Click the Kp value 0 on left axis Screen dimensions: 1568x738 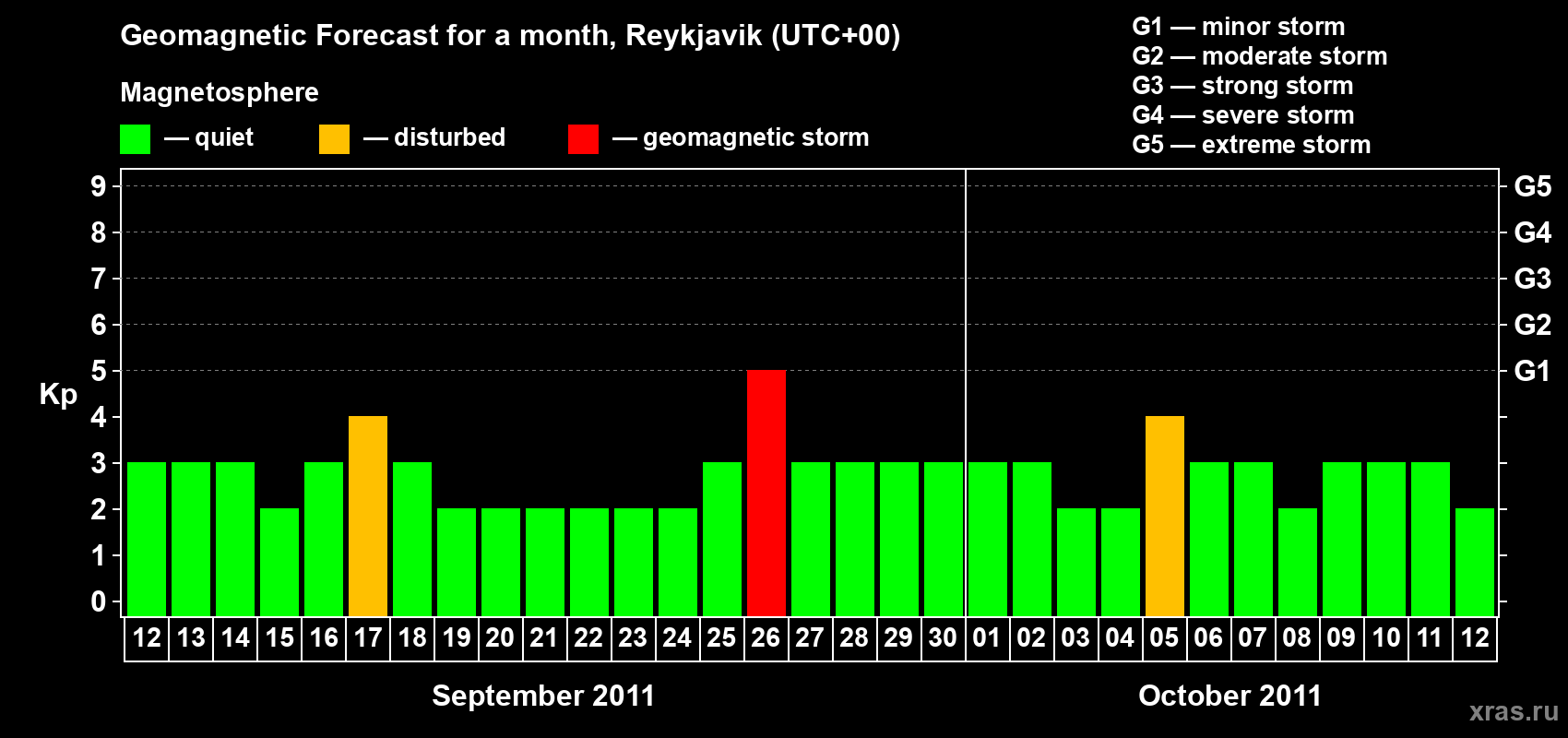click(x=99, y=601)
